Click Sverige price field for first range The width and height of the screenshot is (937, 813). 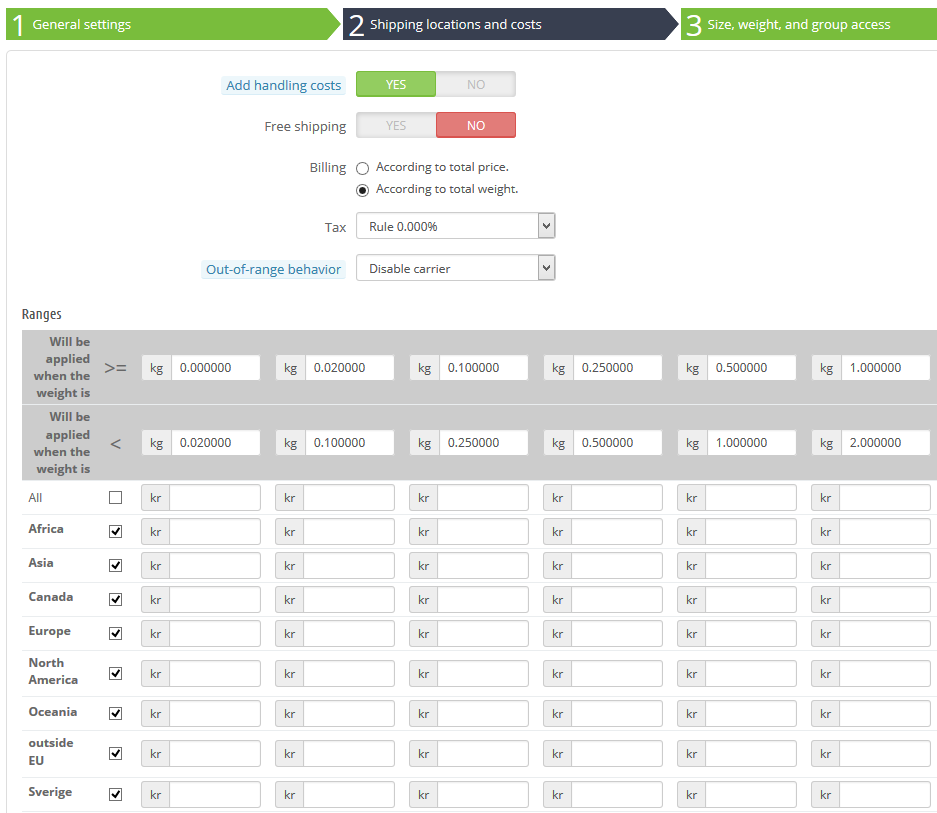point(215,795)
